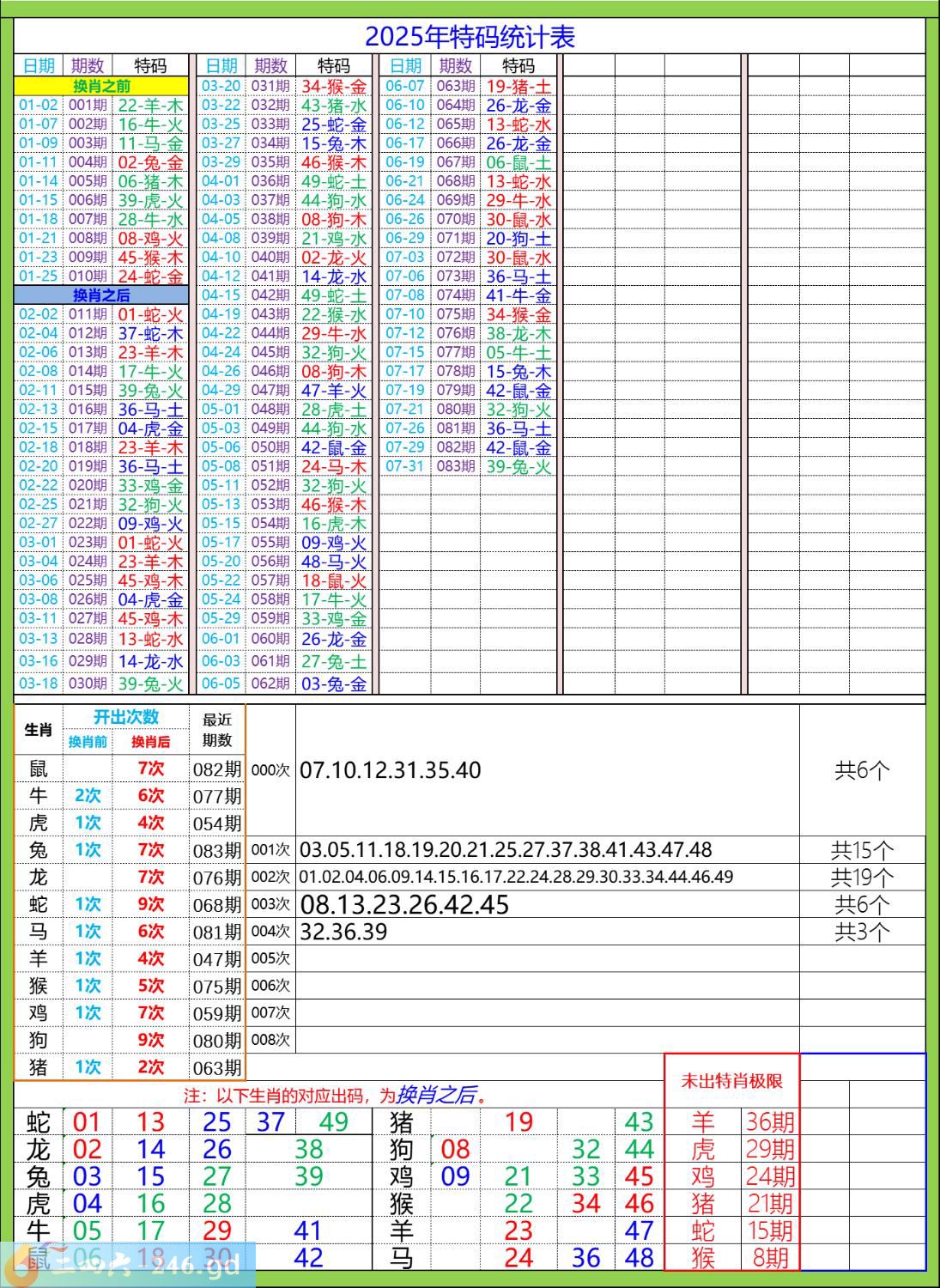Select 7次 in the 鼠 statistics row

[150, 769]
